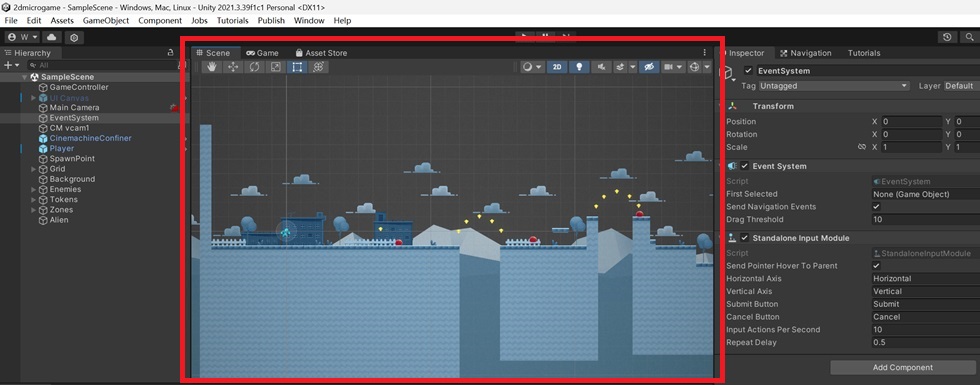Click the Add Component button
The image size is (980, 385).
(902, 368)
